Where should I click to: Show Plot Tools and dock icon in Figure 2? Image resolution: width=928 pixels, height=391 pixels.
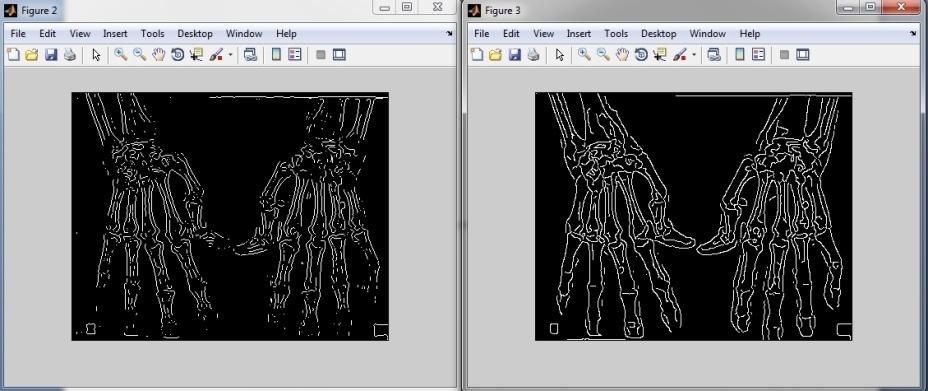(339, 55)
